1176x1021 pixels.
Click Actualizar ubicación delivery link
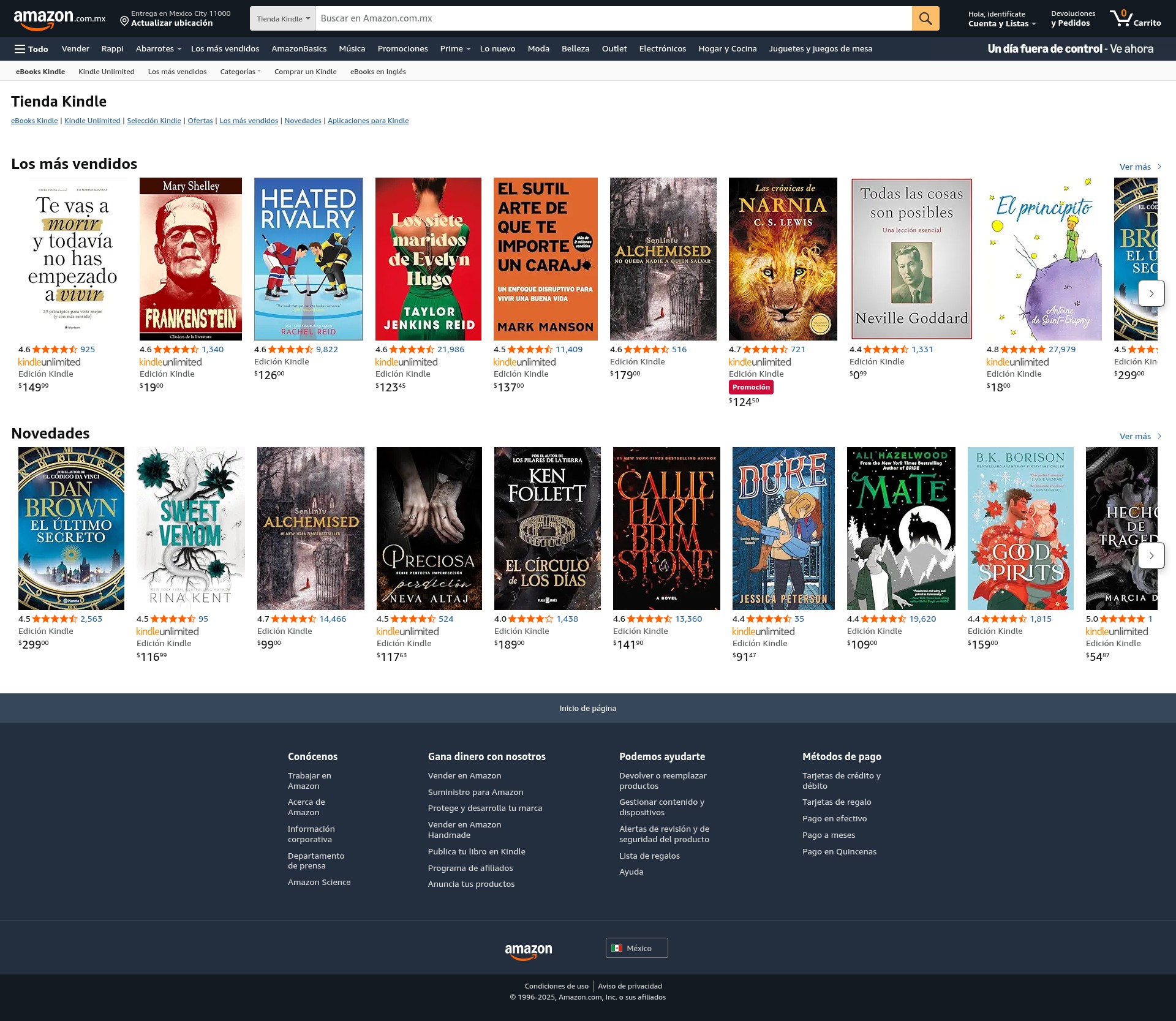[x=172, y=23]
